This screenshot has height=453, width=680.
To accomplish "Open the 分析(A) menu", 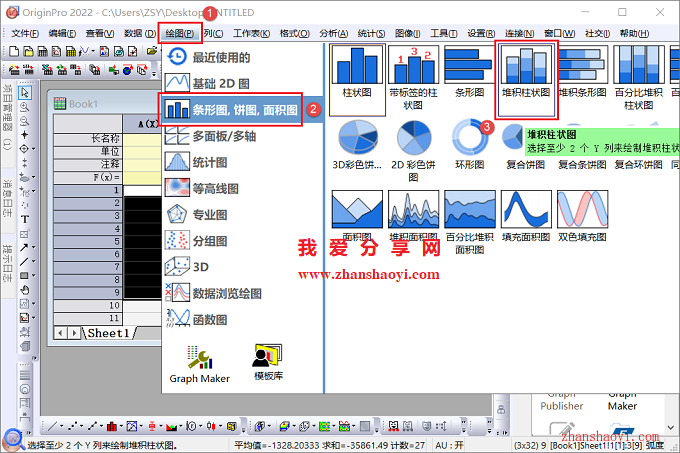I will (333, 33).
